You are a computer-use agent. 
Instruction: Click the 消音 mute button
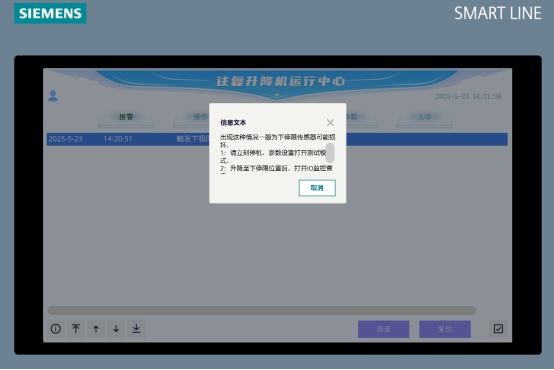383,329
